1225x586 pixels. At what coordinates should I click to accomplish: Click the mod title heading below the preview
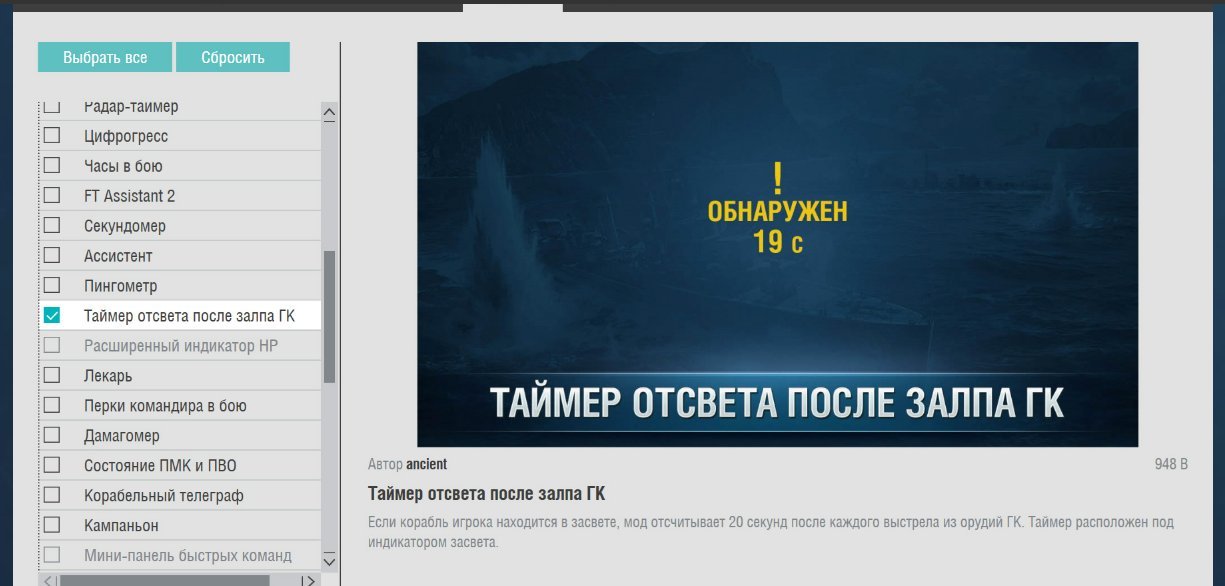486,494
